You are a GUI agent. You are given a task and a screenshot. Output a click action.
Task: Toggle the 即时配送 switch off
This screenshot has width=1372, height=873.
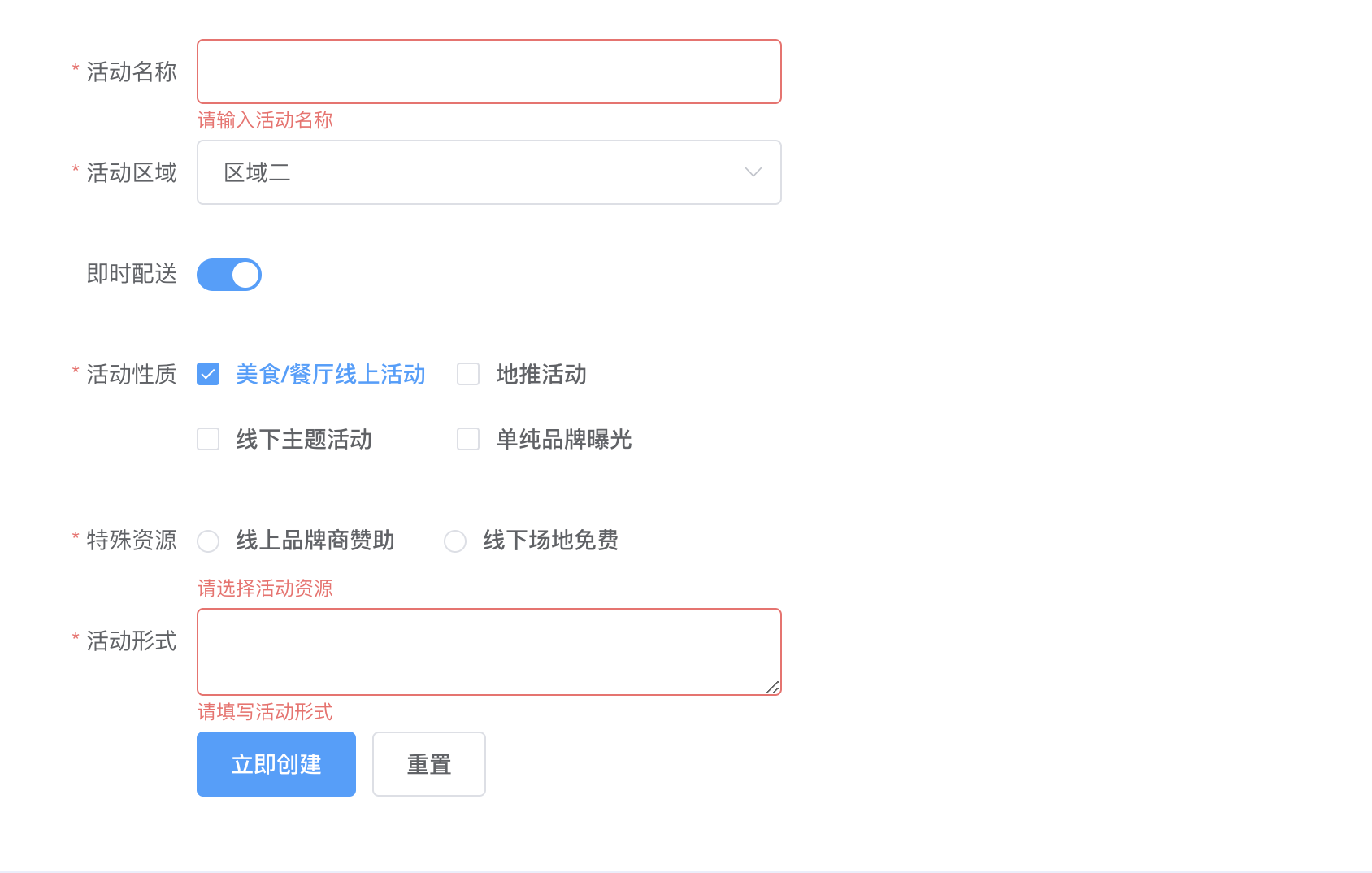click(229, 275)
